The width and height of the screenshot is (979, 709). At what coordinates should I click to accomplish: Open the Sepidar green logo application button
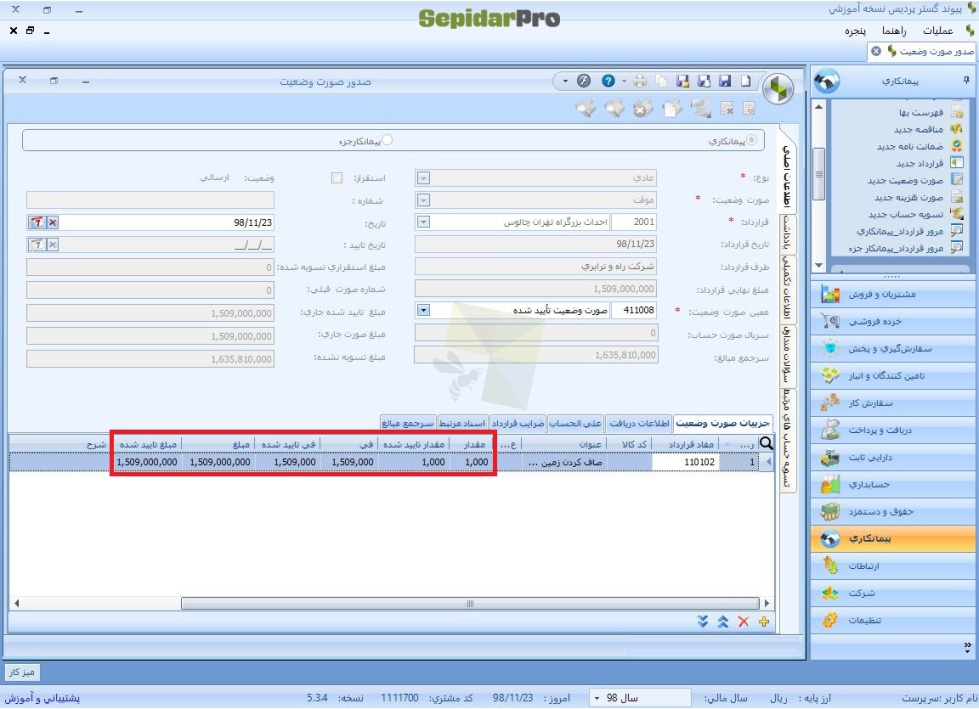pos(778,89)
